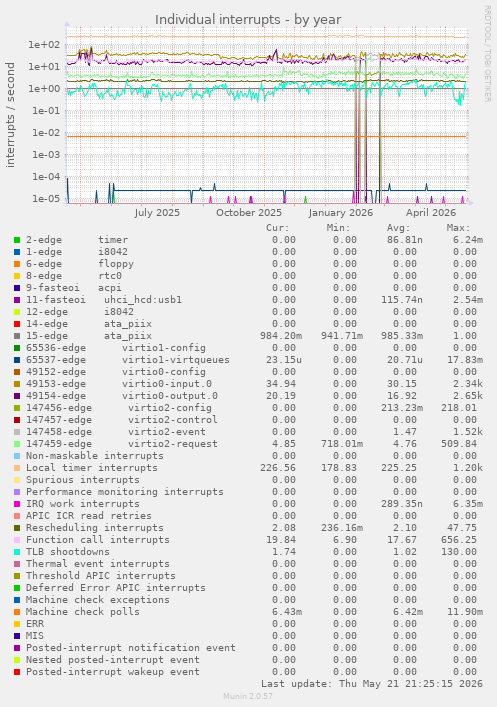Click the ata_piix 15-edge gray swatch
The image size is (497, 707).
point(17,336)
